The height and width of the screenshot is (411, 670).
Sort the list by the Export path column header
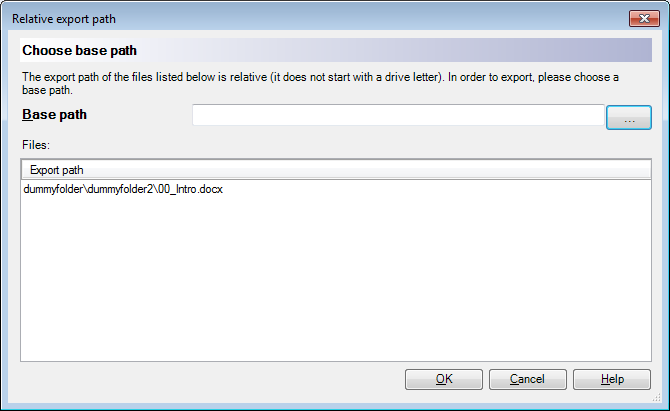point(336,170)
